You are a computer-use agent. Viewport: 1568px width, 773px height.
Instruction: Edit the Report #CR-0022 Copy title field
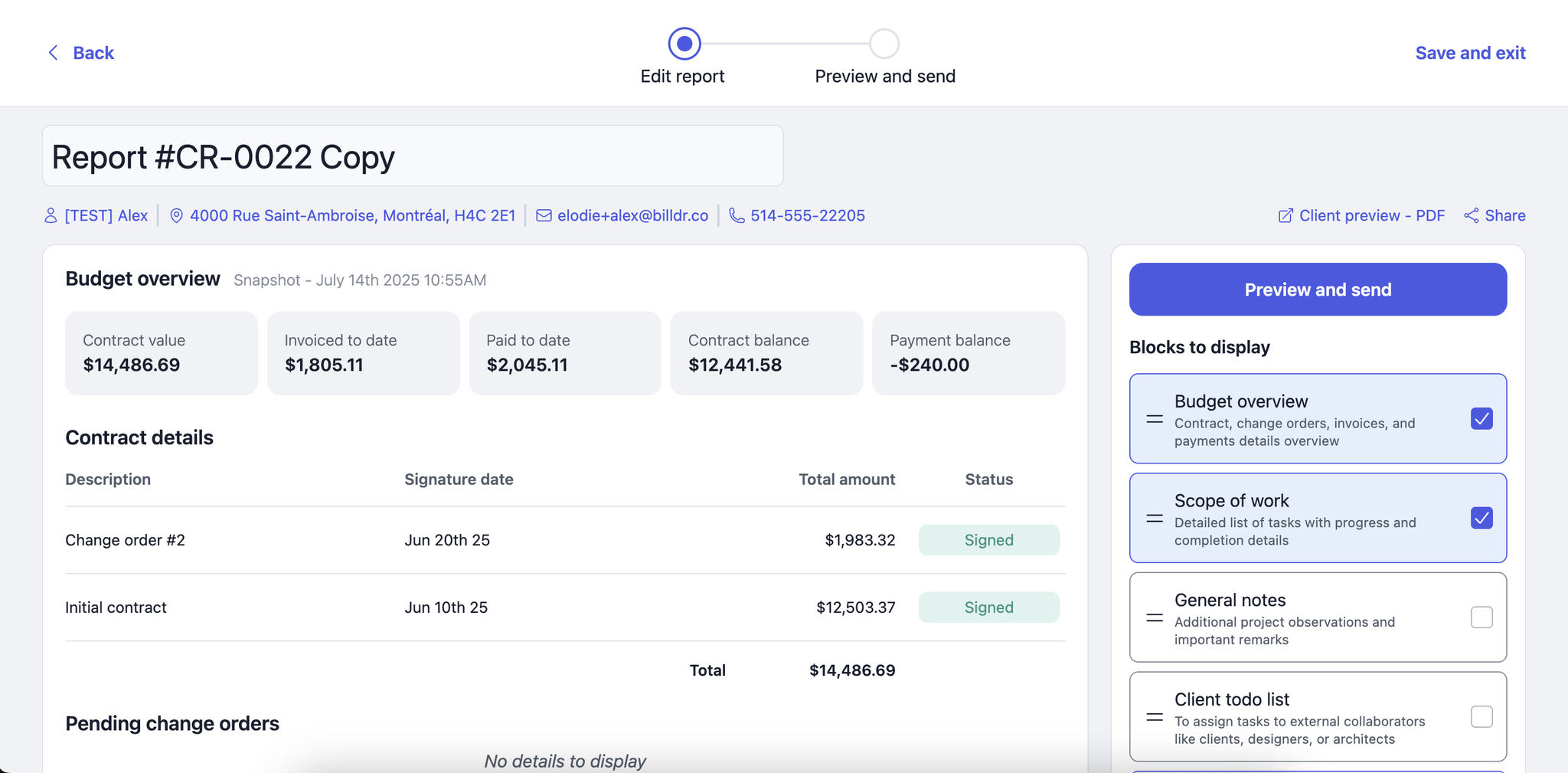click(413, 156)
